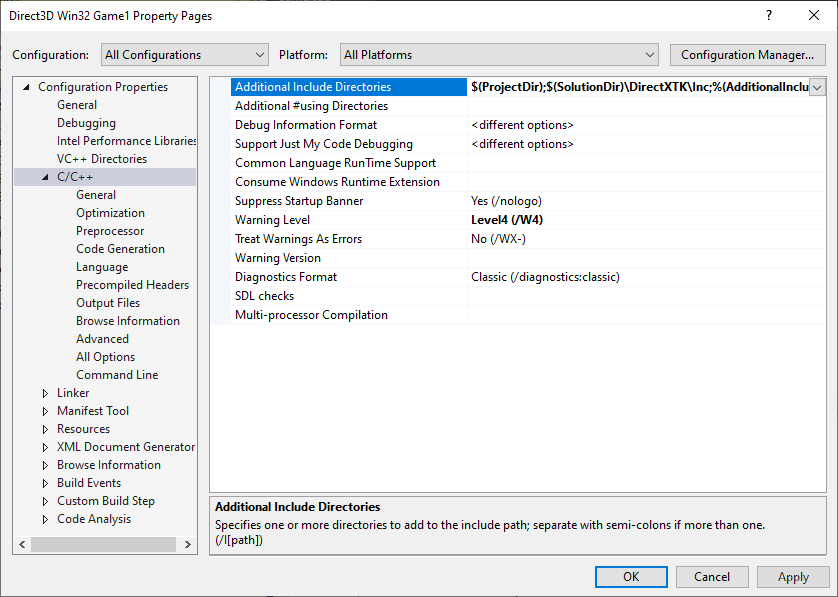Select Common Language RunTime Support property
The height and width of the screenshot is (597, 838).
[349, 163]
